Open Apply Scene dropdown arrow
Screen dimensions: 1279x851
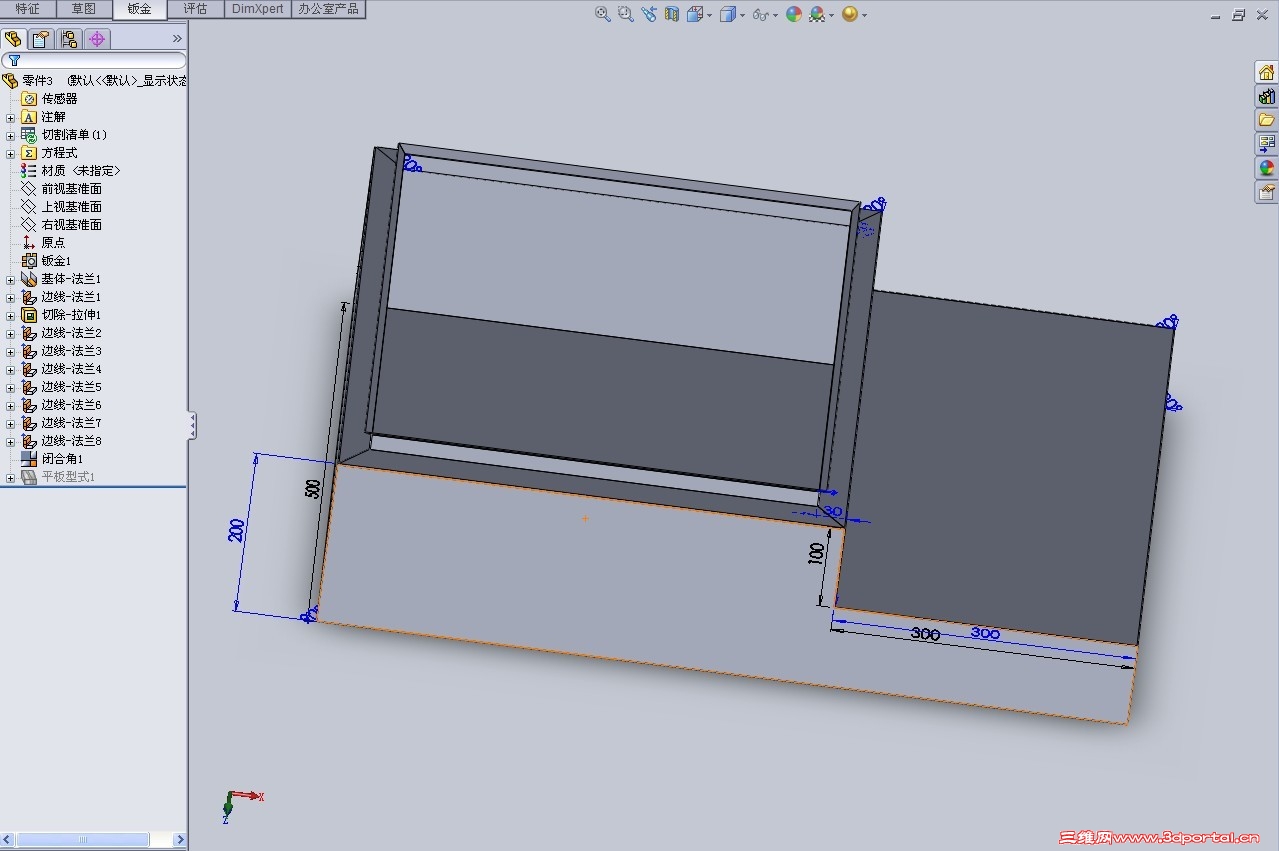[x=832, y=15]
